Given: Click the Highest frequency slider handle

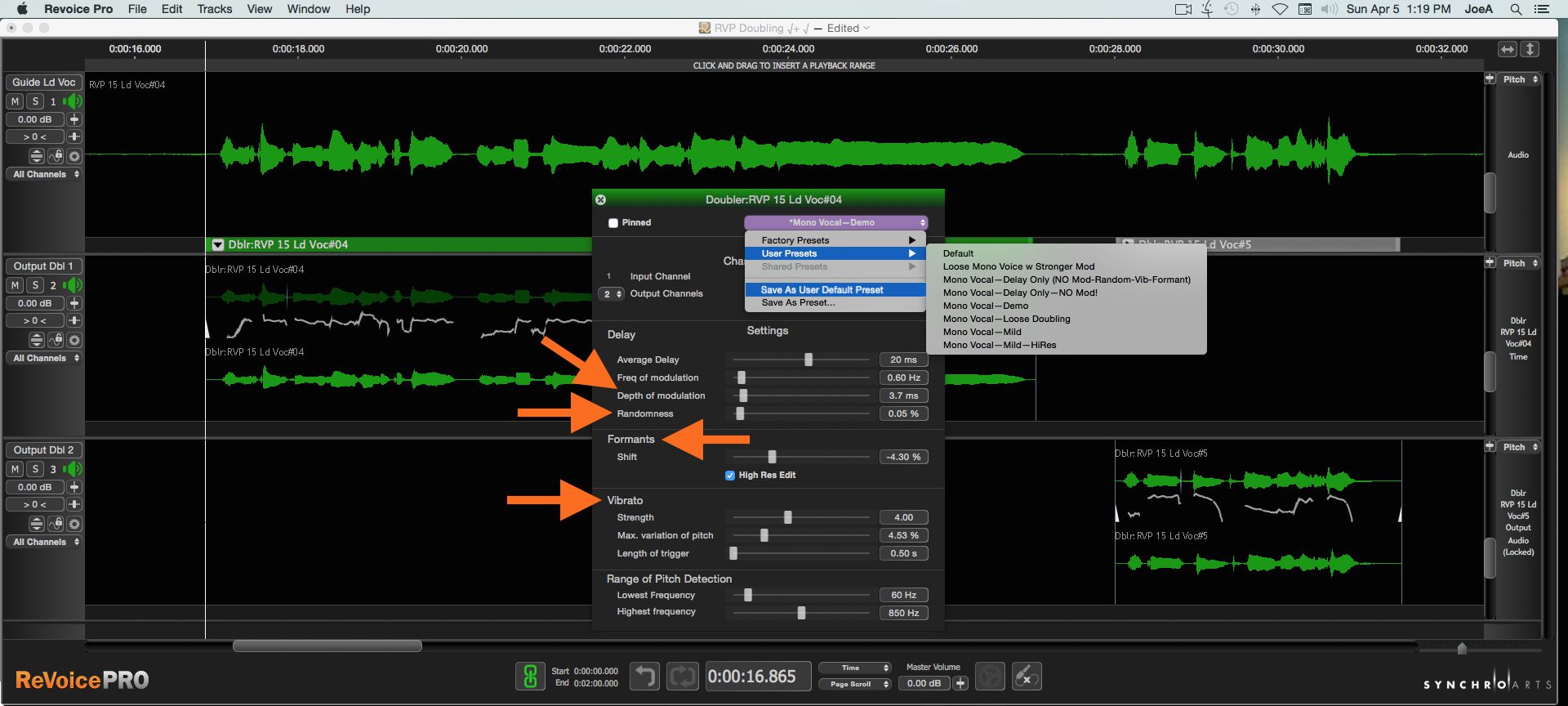Looking at the screenshot, I should (801, 613).
